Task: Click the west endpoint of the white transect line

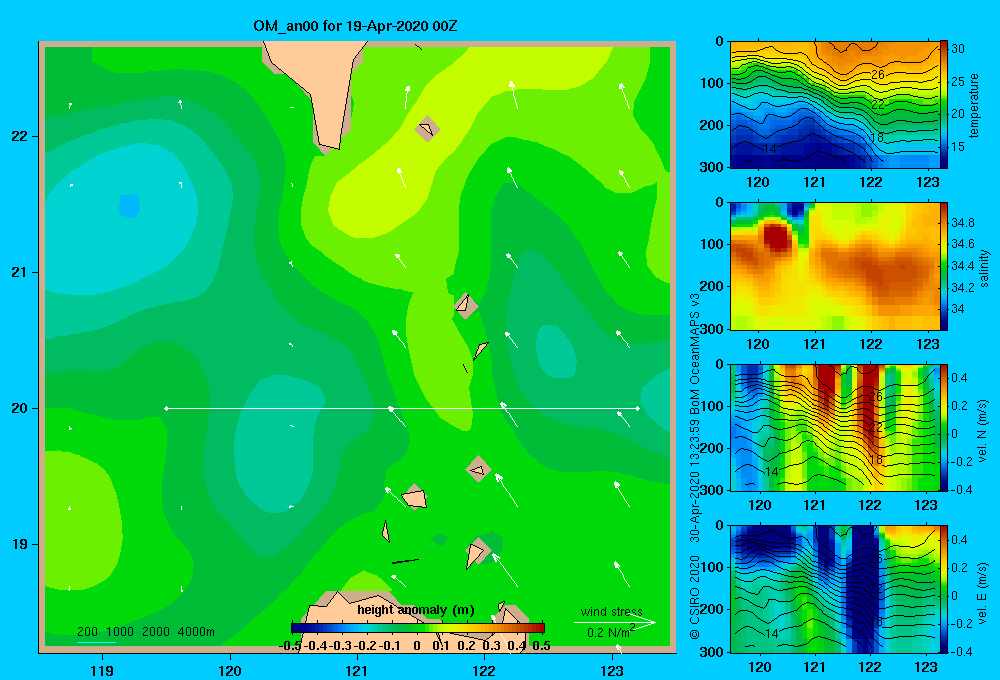Action: (166, 408)
